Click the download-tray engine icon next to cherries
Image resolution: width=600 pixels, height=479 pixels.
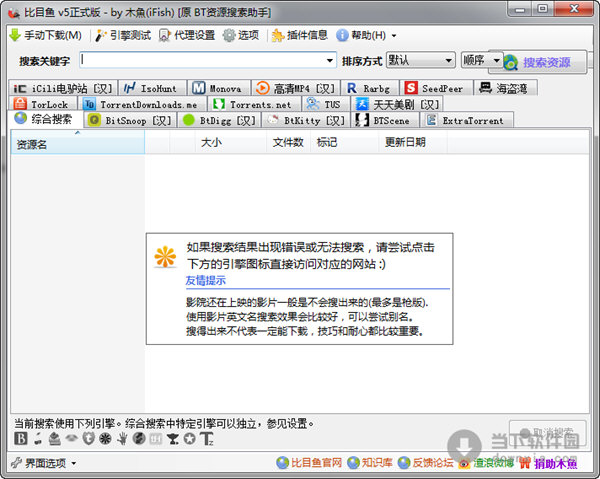tap(55, 439)
